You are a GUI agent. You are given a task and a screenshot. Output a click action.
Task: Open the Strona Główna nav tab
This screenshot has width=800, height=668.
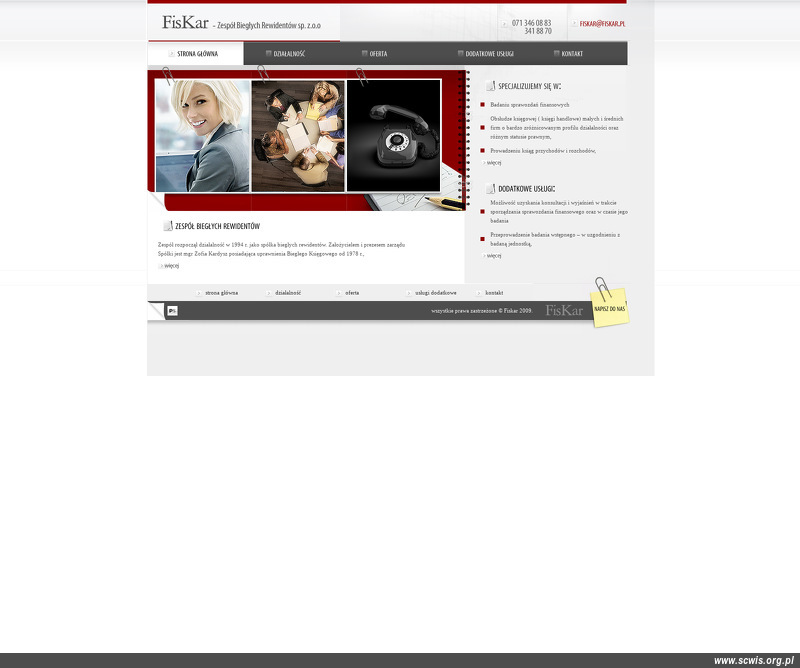(195, 54)
